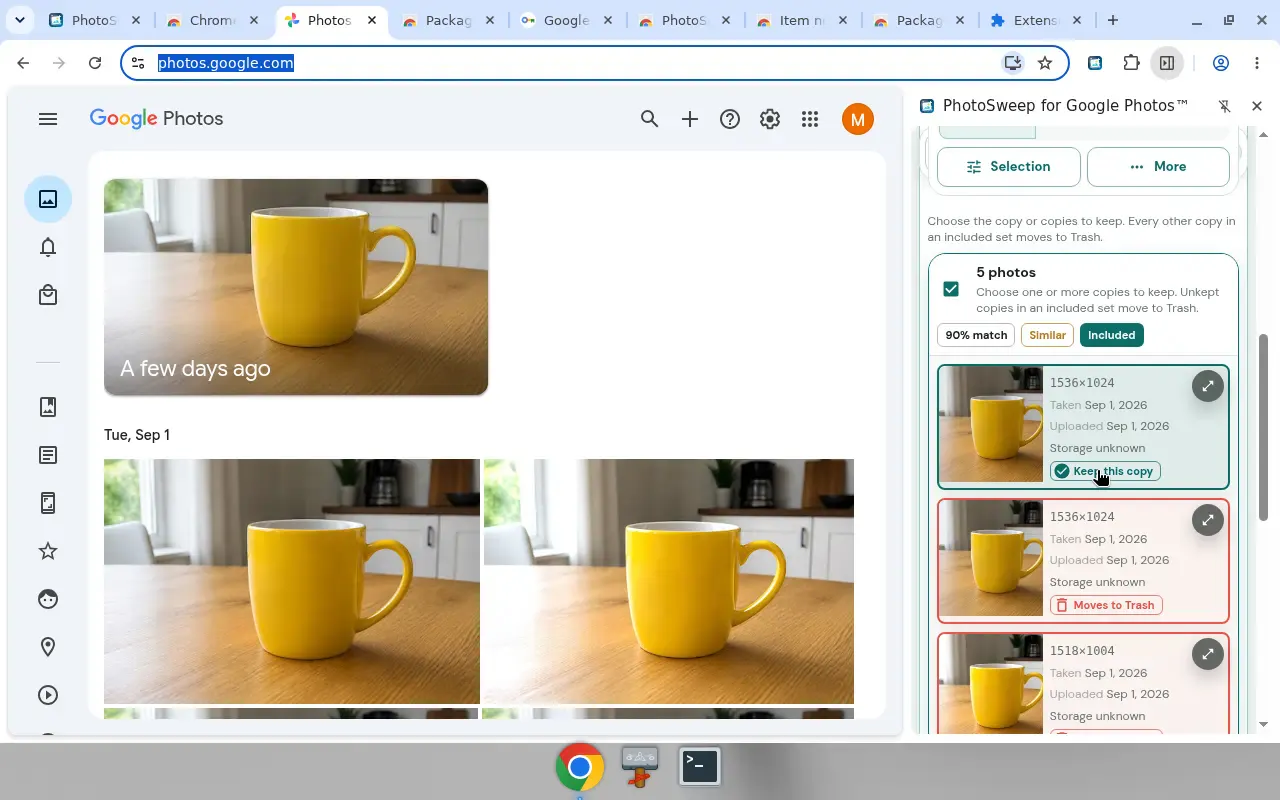Open the tab search dropdown arrow
The height and width of the screenshot is (800, 1280).
(19, 20)
